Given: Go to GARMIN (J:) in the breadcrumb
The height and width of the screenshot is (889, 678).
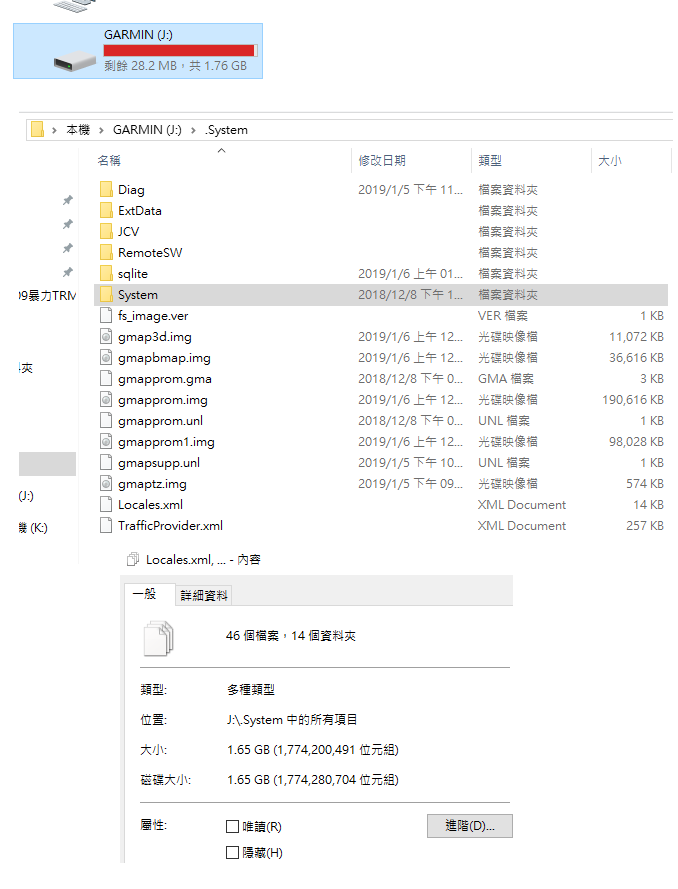Looking at the screenshot, I should [147, 130].
